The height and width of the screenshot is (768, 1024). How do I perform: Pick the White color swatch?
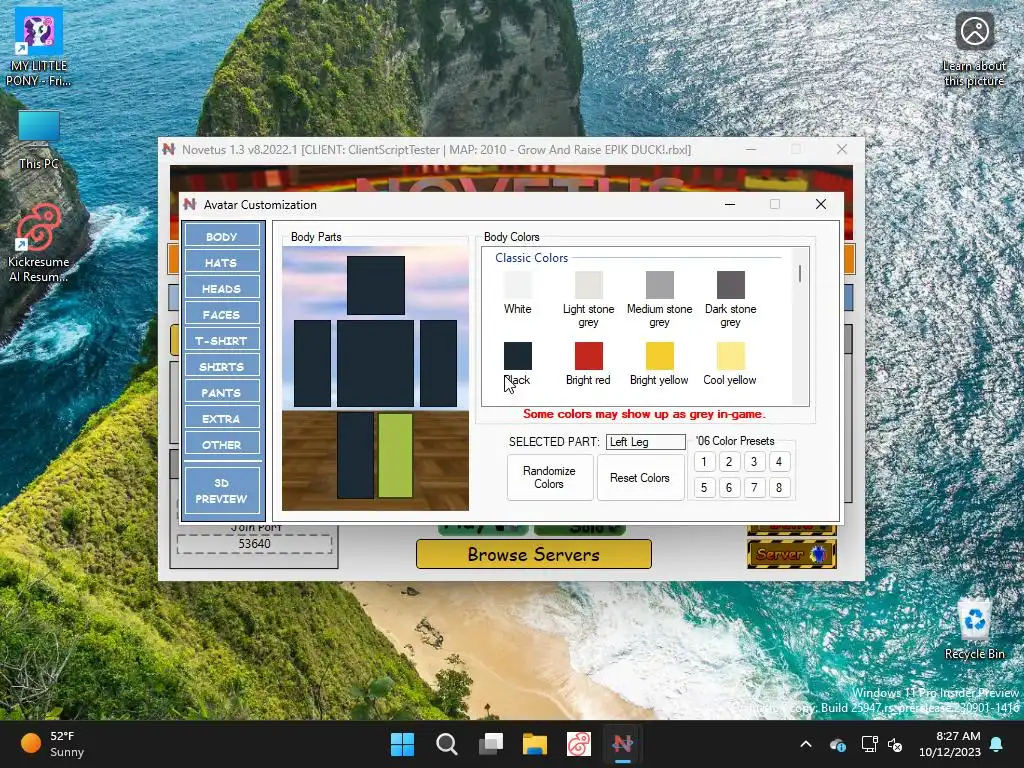tap(518, 285)
